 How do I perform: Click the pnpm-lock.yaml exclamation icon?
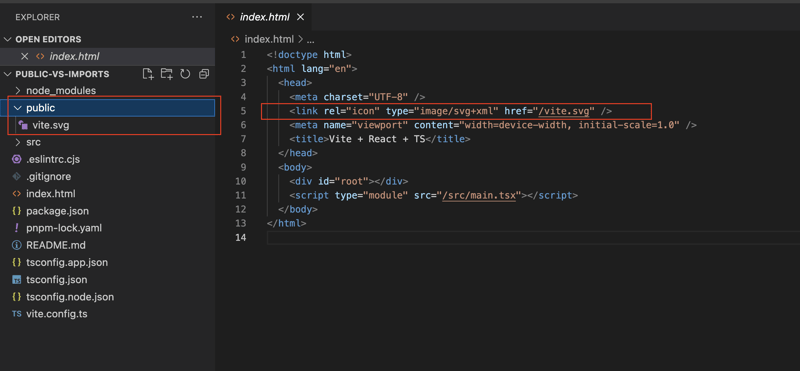point(16,228)
